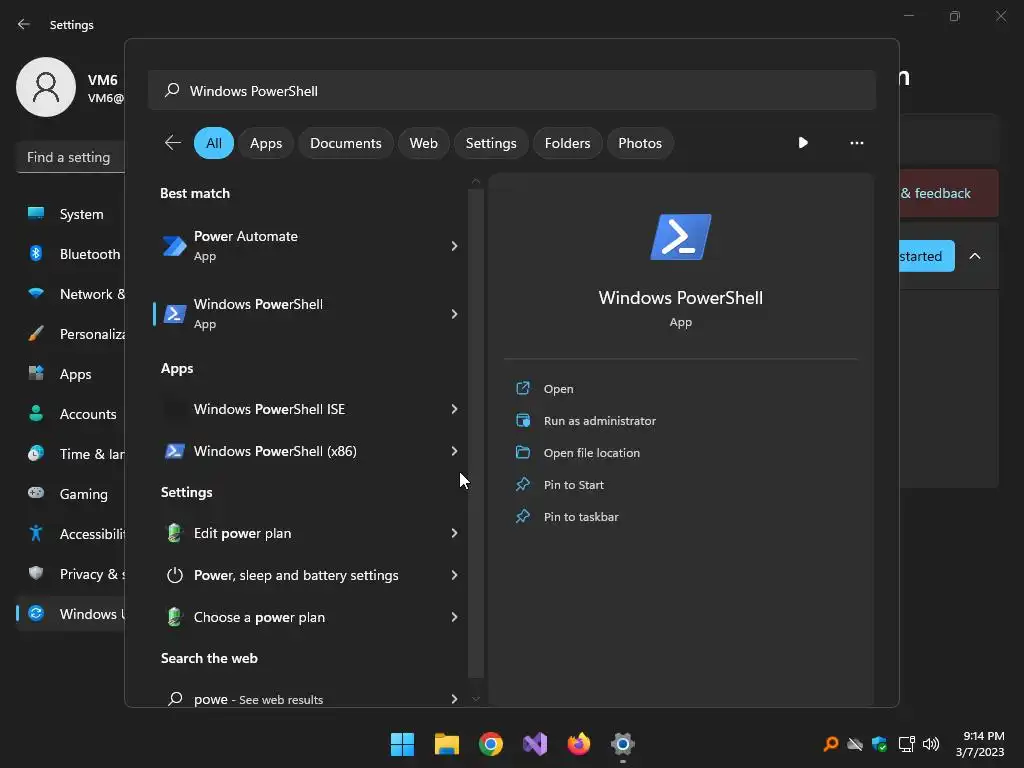
Task: Switch to Documents filter tab
Action: [345, 143]
